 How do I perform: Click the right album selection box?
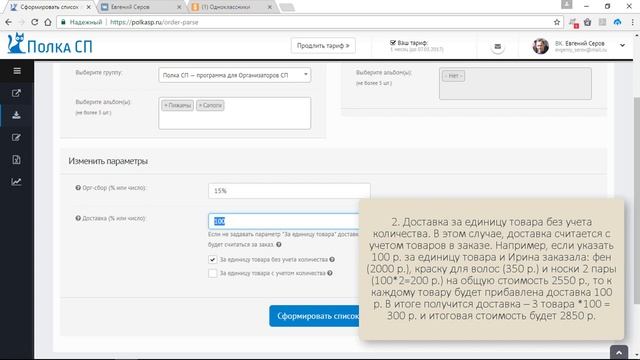(515, 84)
